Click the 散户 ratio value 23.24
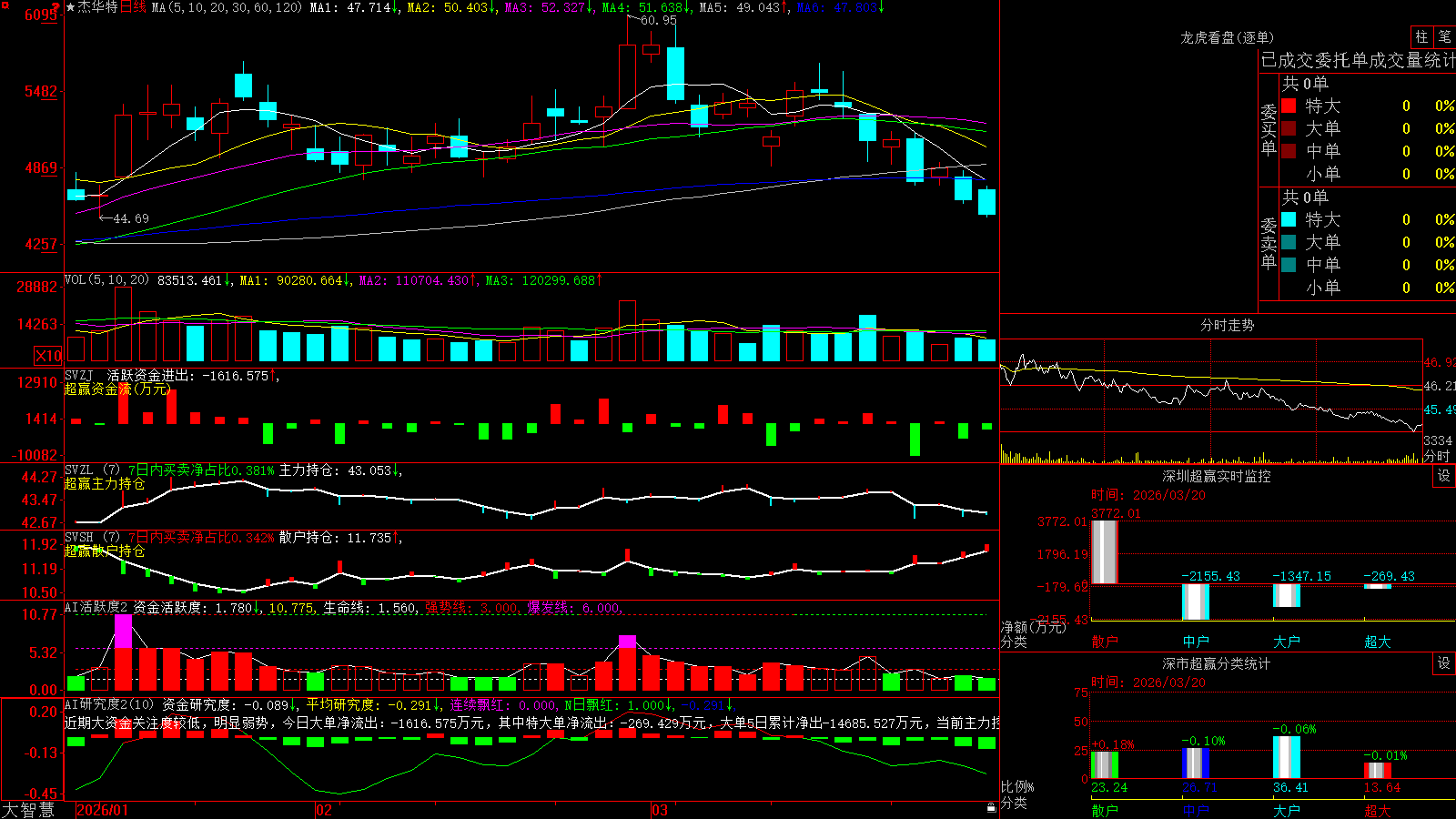The height and width of the screenshot is (819, 1456). coord(1109,787)
